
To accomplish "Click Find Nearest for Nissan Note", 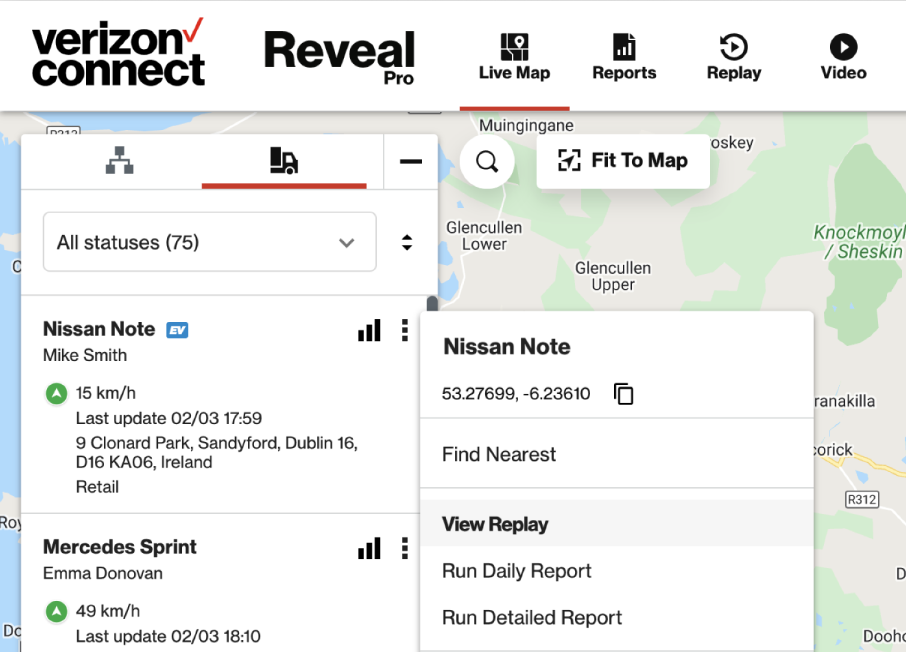I will pyautogui.click(x=498, y=454).
